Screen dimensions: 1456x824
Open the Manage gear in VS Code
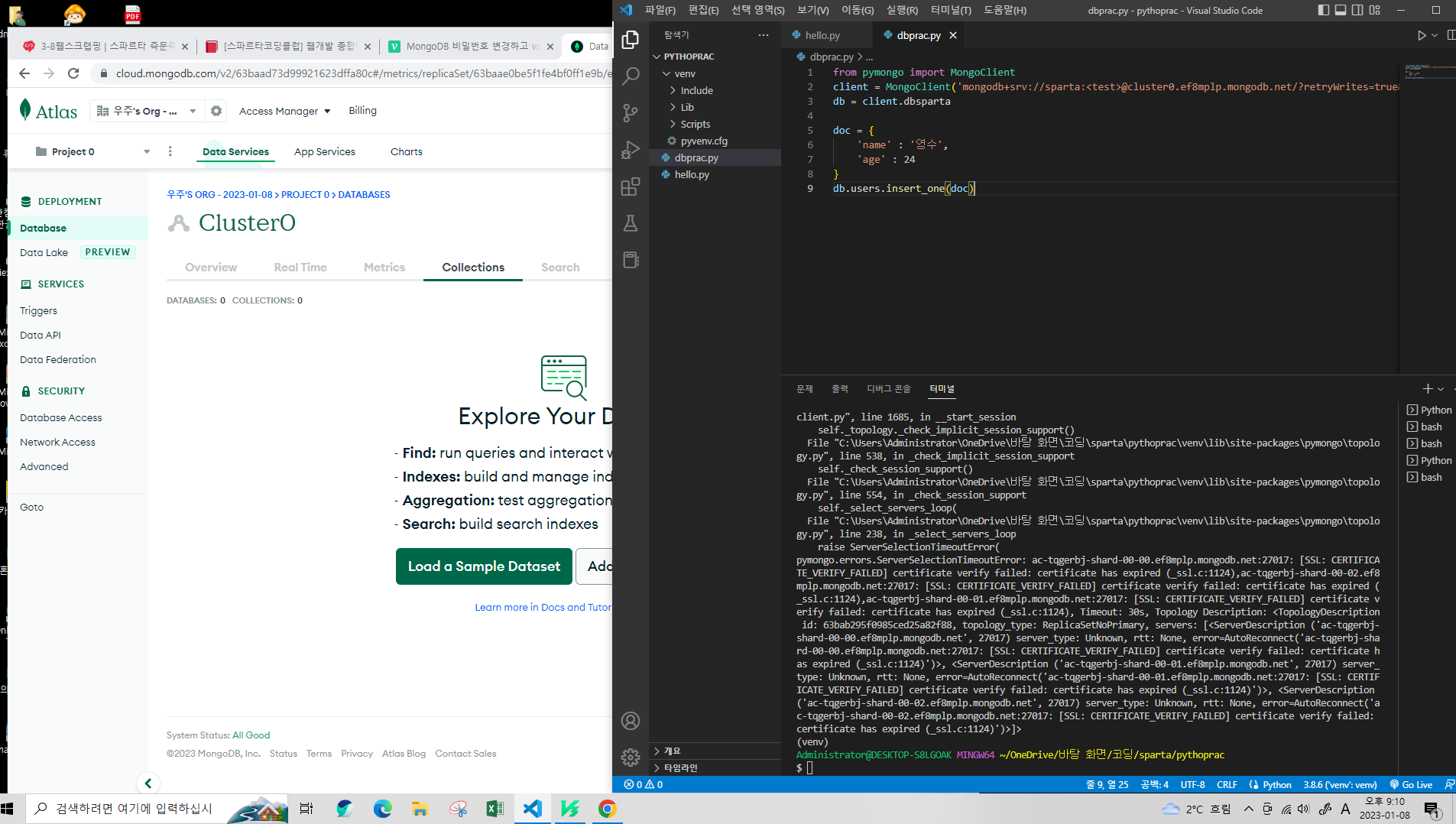[x=631, y=757]
